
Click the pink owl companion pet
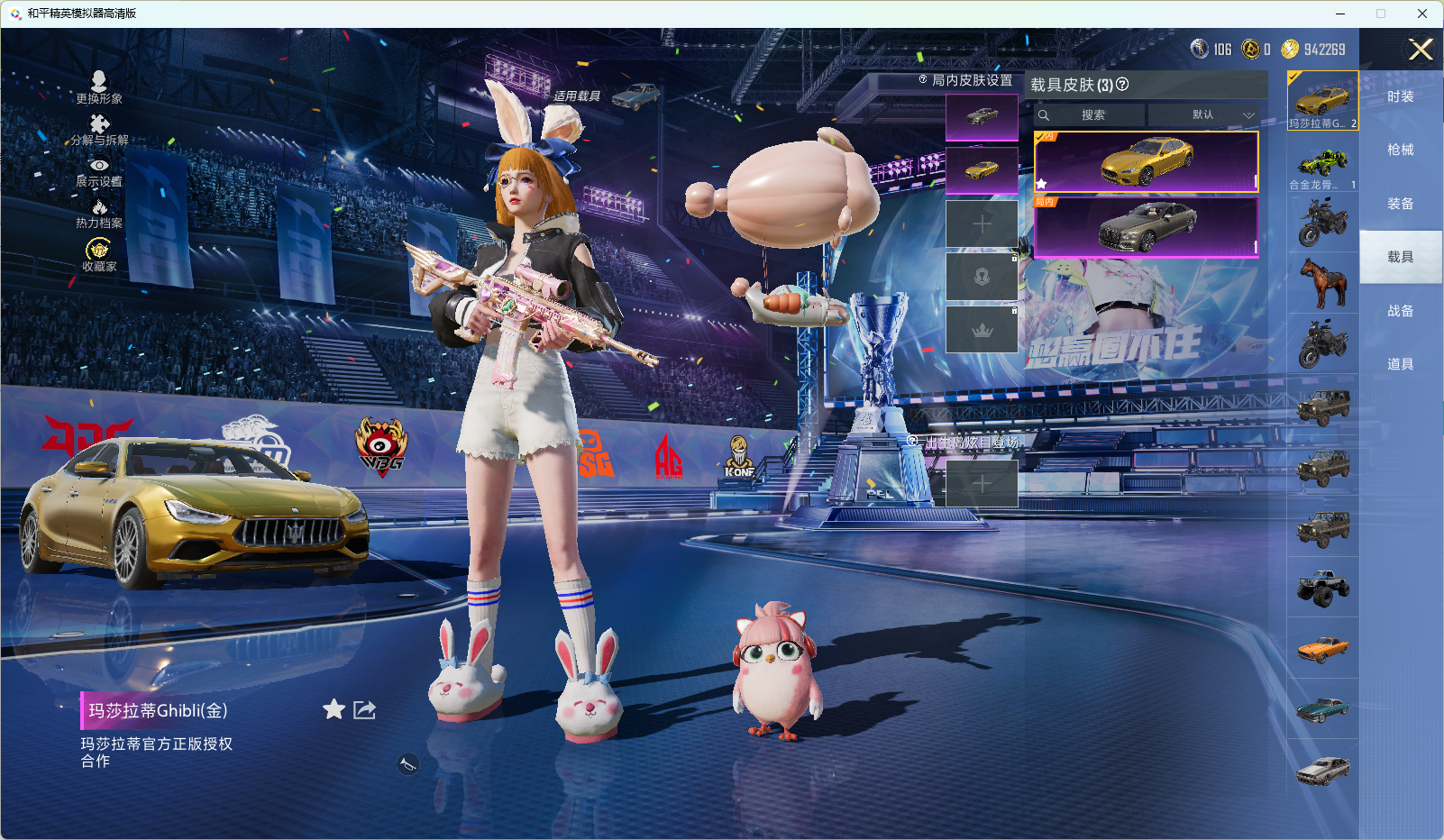pos(776,672)
